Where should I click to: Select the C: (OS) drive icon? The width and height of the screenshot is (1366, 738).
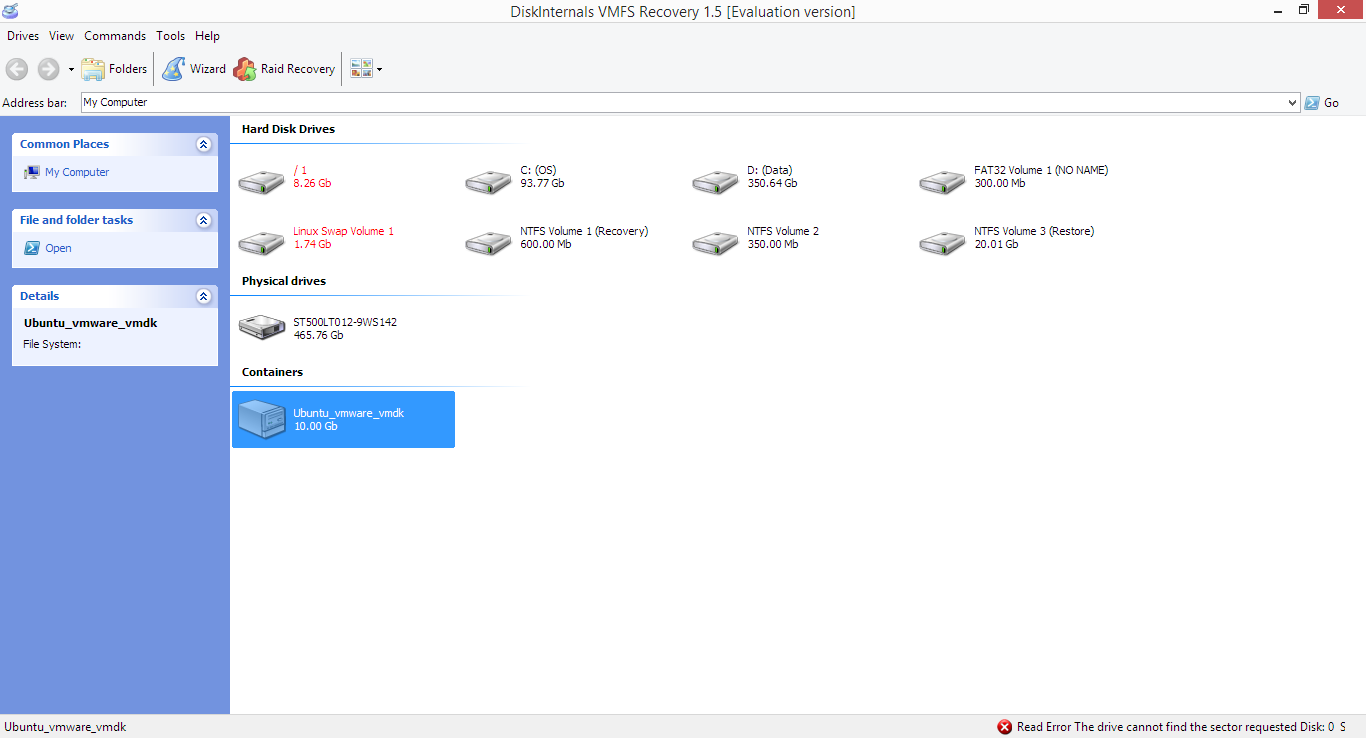[489, 182]
